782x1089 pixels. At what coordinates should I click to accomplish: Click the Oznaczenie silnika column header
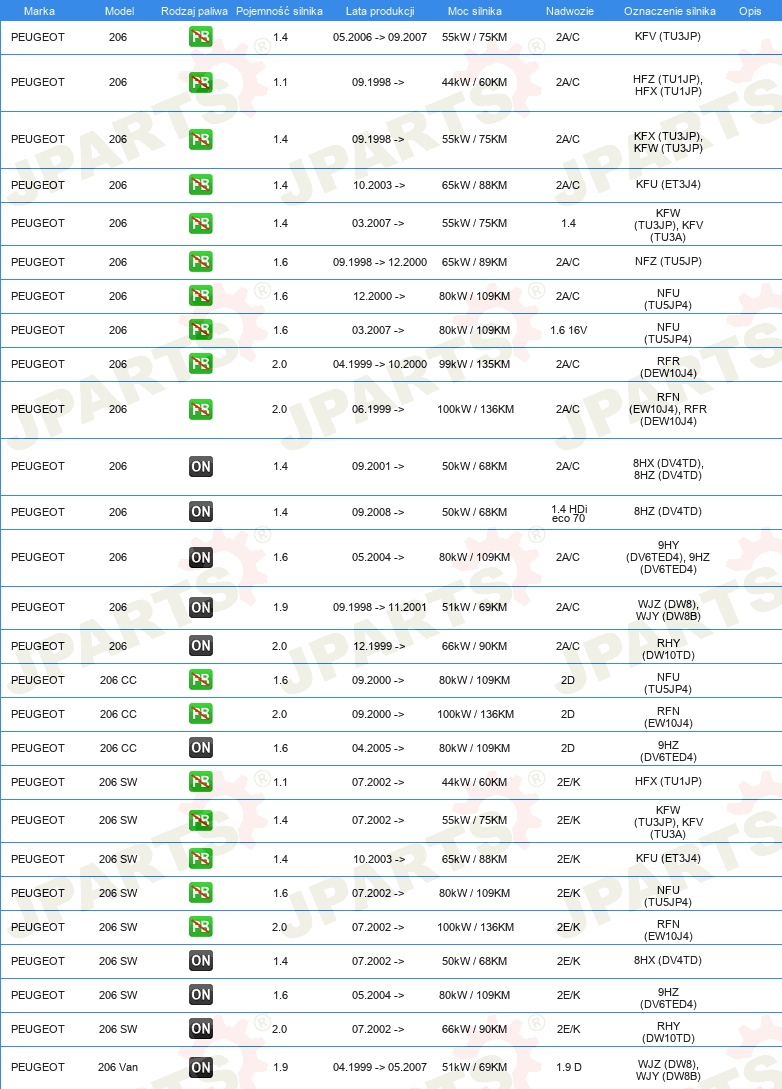point(669,11)
